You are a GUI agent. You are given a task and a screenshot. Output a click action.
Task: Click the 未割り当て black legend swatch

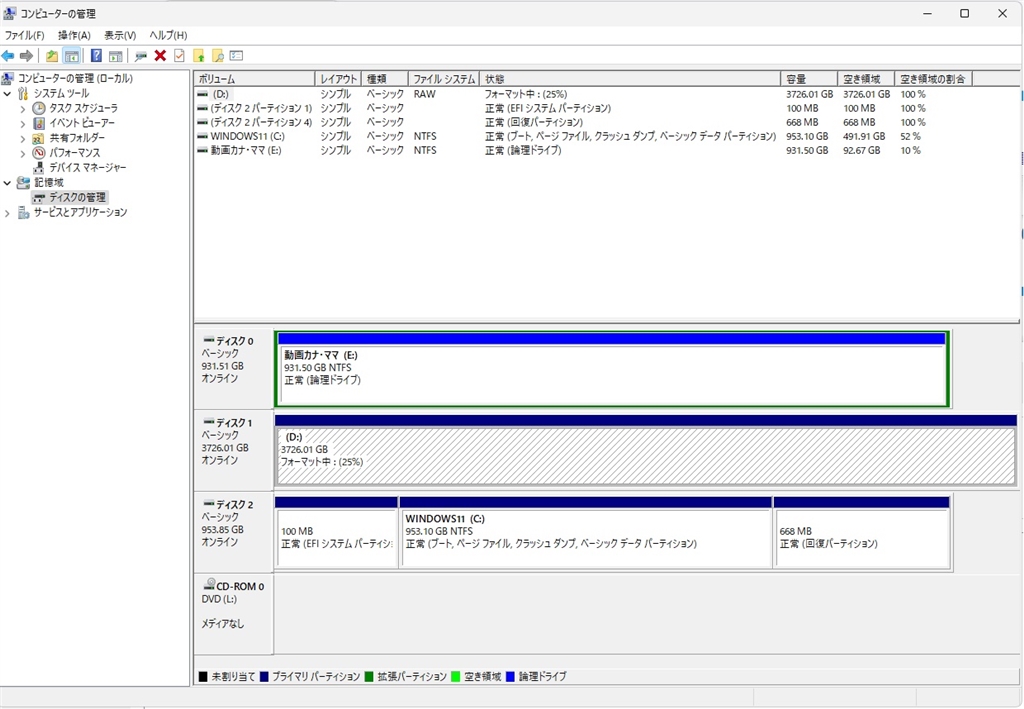tap(203, 677)
